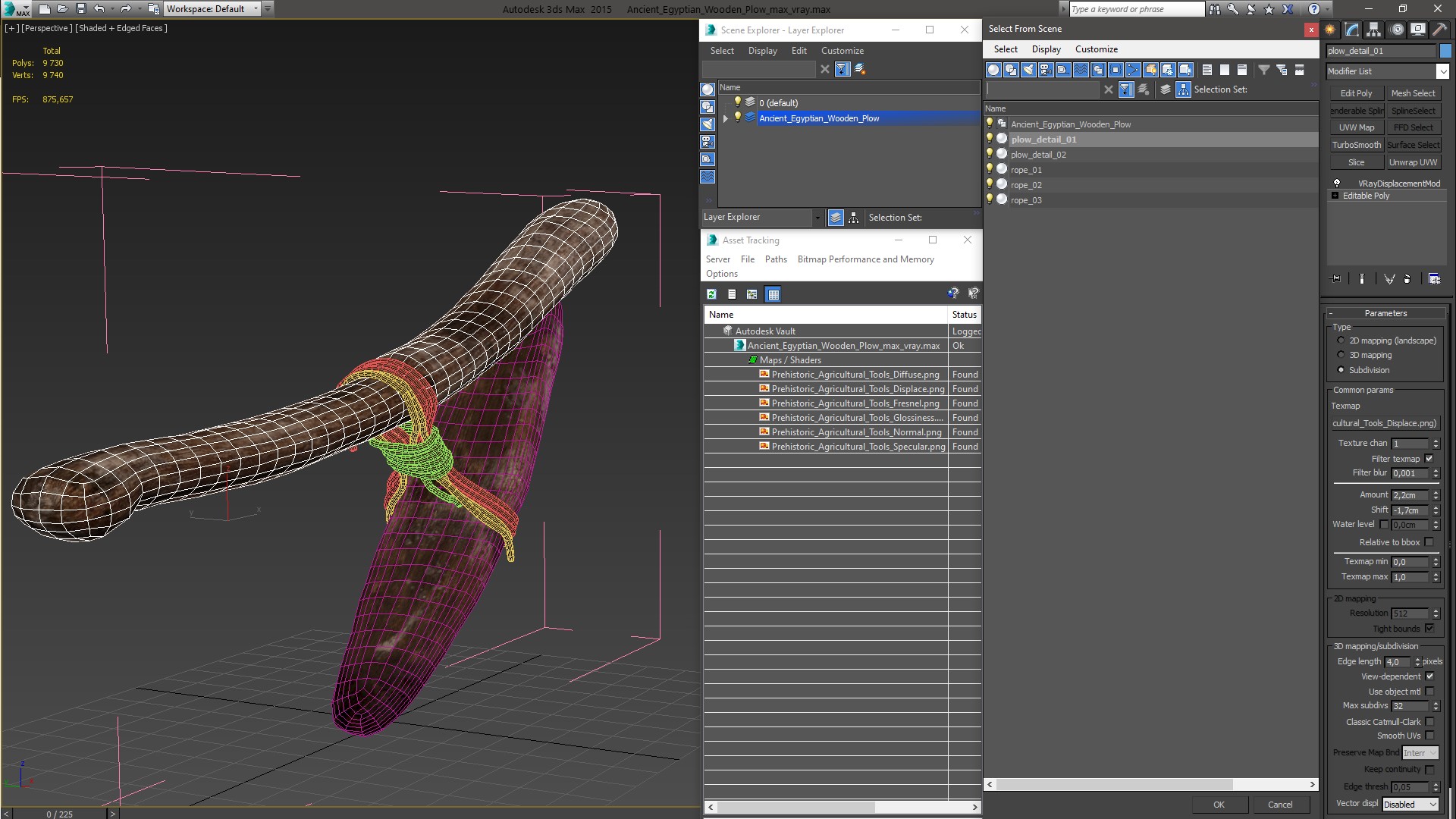Toggle Display Space Warps filter icon
1456x819 pixels.
point(1081,70)
